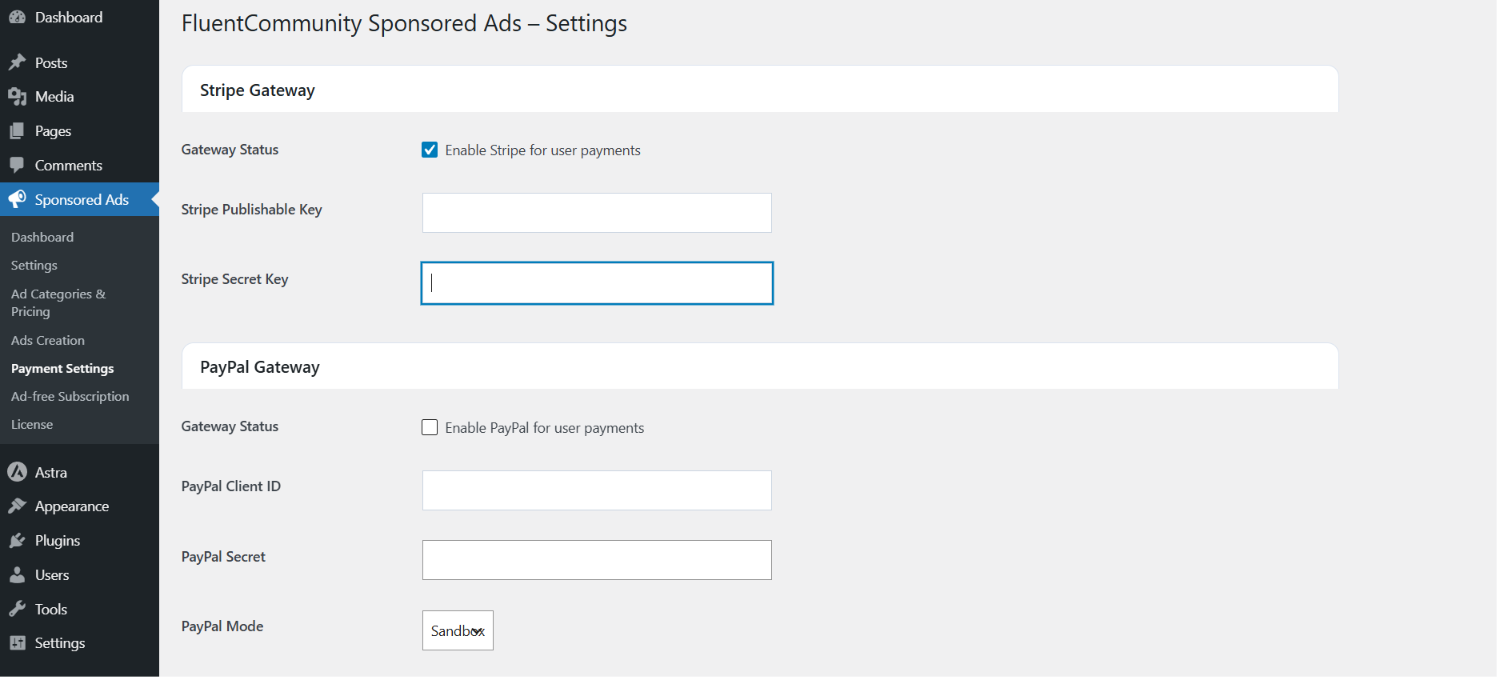Open the Sponsored Ads menu label
Screen dimensions: 1497x677
click(x=82, y=200)
